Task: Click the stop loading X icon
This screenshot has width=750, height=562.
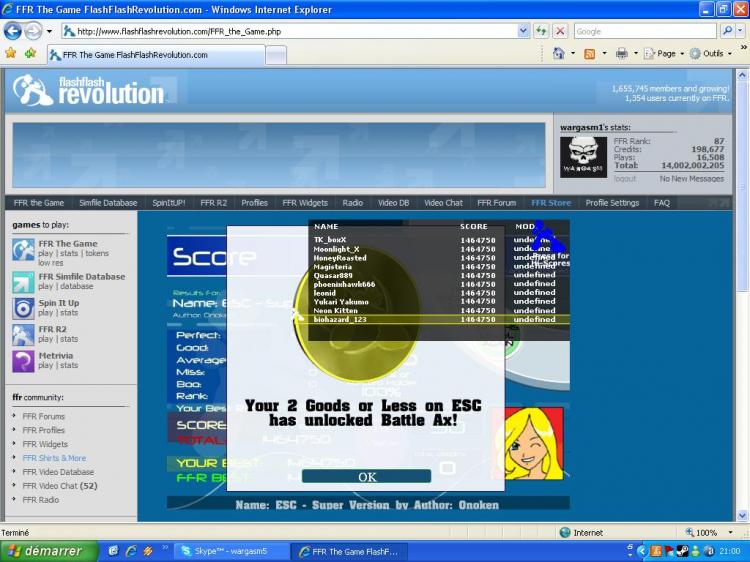Action: coord(559,31)
